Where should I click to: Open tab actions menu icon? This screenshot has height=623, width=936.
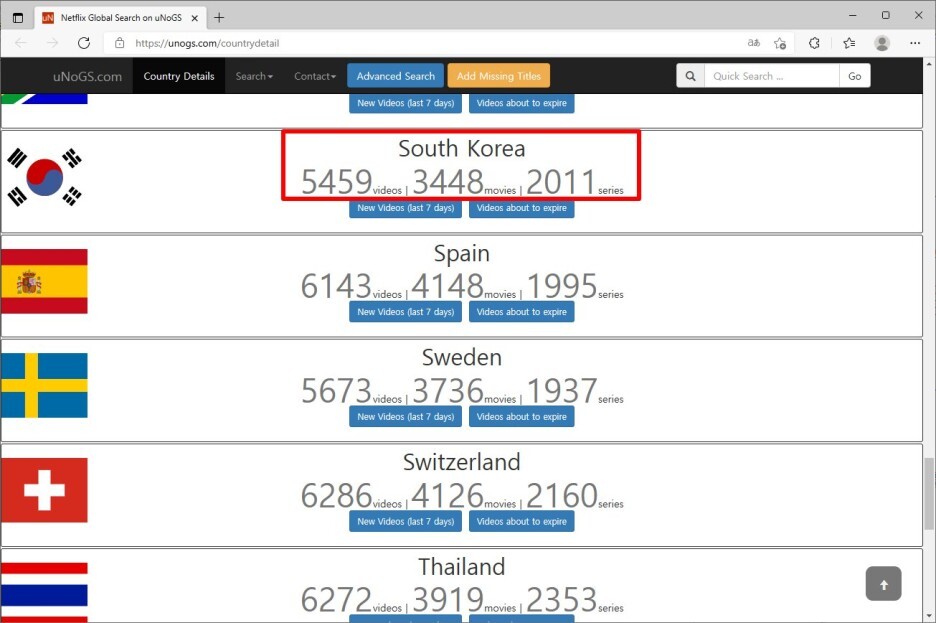point(18,18)
